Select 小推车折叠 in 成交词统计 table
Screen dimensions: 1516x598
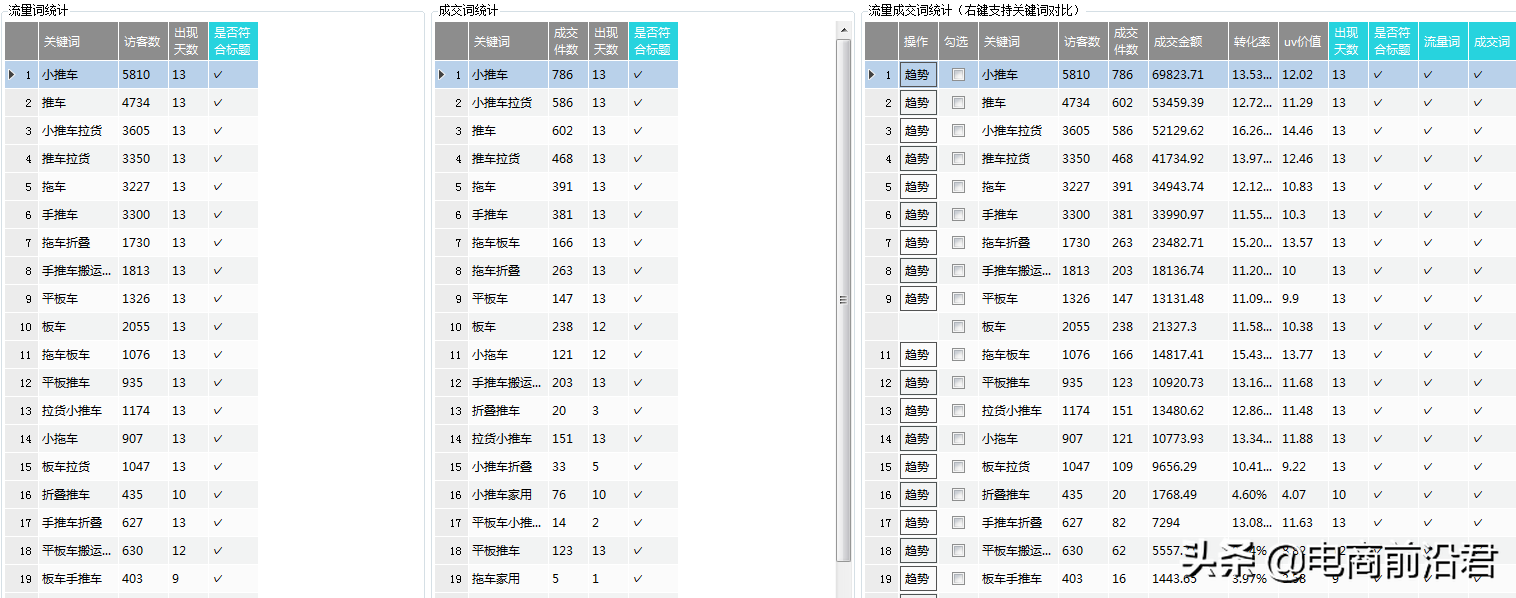click(508, 467)
